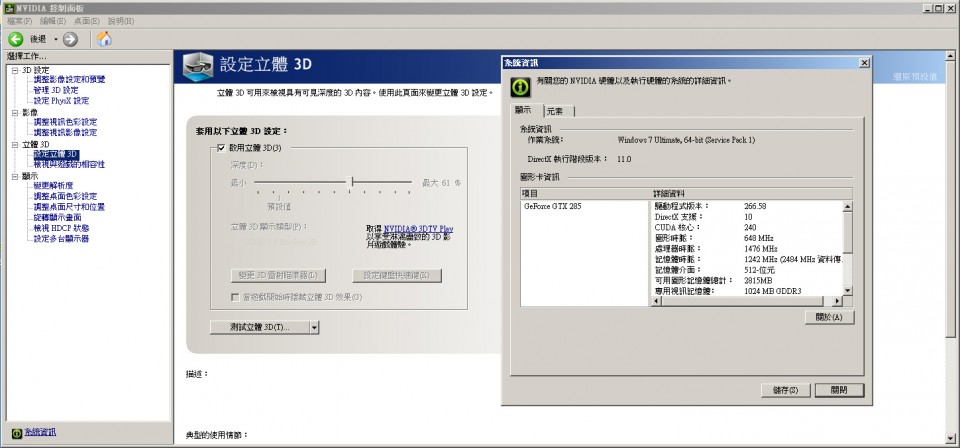960x448 pixels.
Task: Click the 儲存(S) button
Action: [786, 390]
